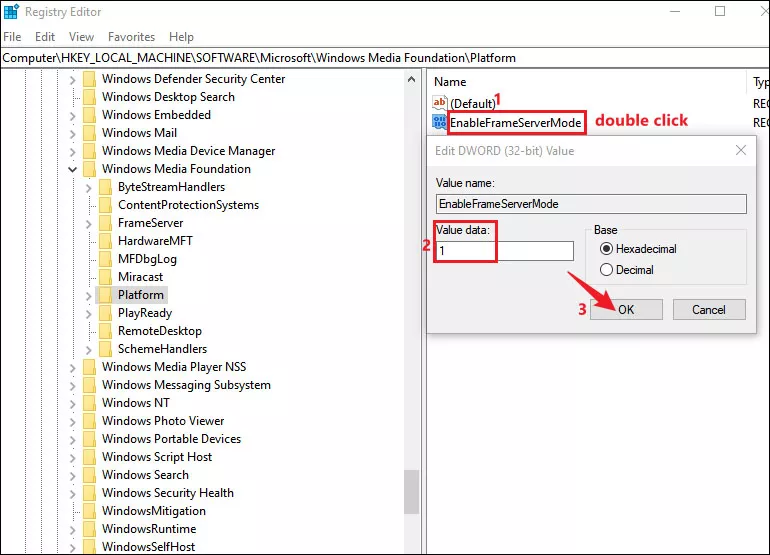Viewport: 770px width, 555px height.
Task: Click the ByteStreamHandlers folder icon
Action: [105, 187]
